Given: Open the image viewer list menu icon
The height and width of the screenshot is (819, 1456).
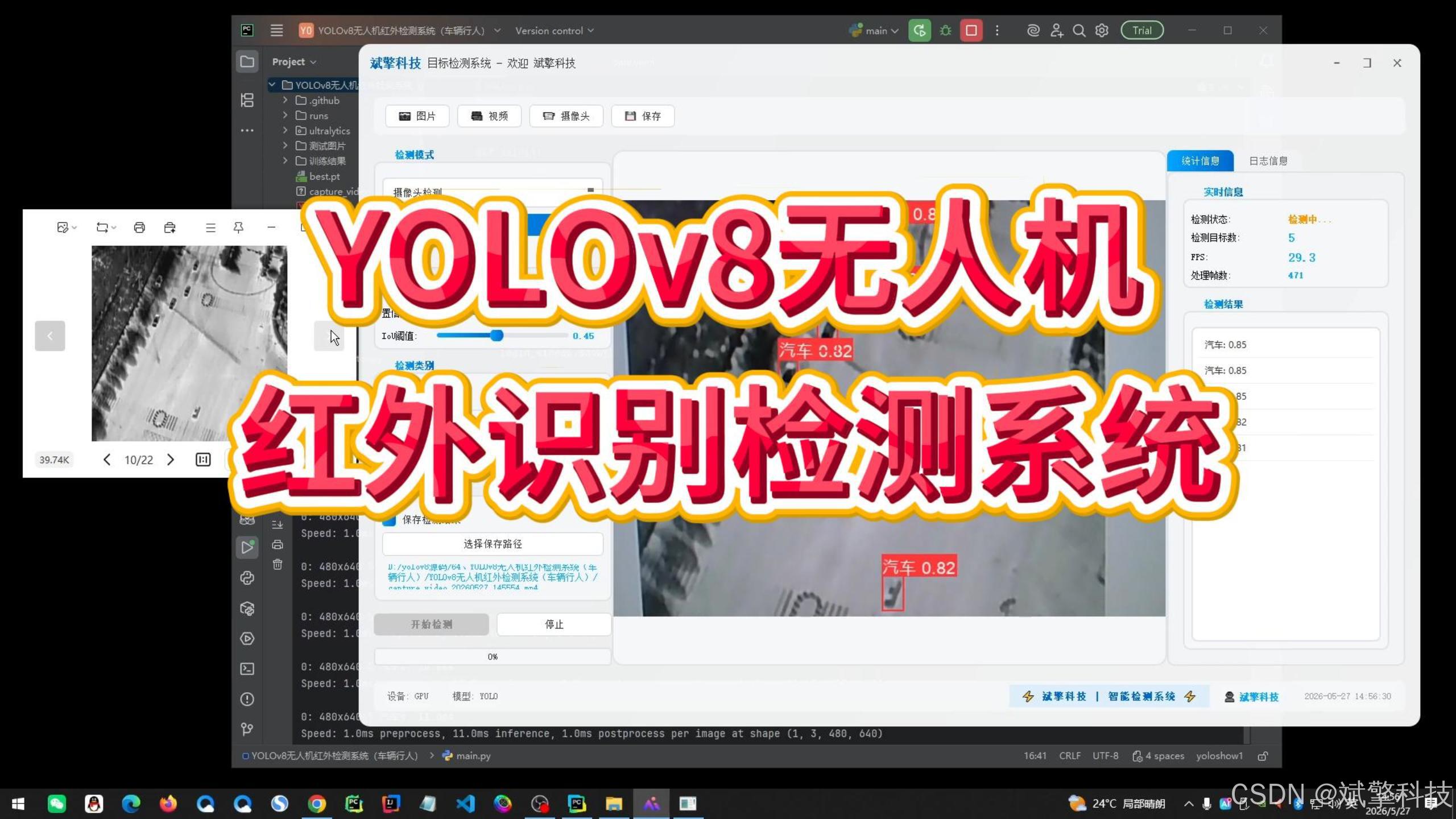Looking at the screenshot, I should pos(210,227).
